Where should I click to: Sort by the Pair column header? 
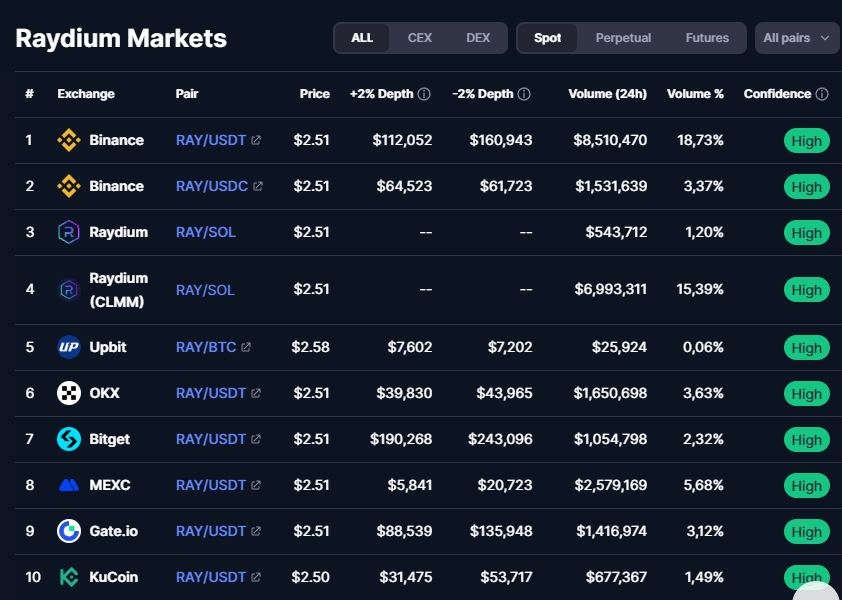pyautogui.click(x=187, y=94)
